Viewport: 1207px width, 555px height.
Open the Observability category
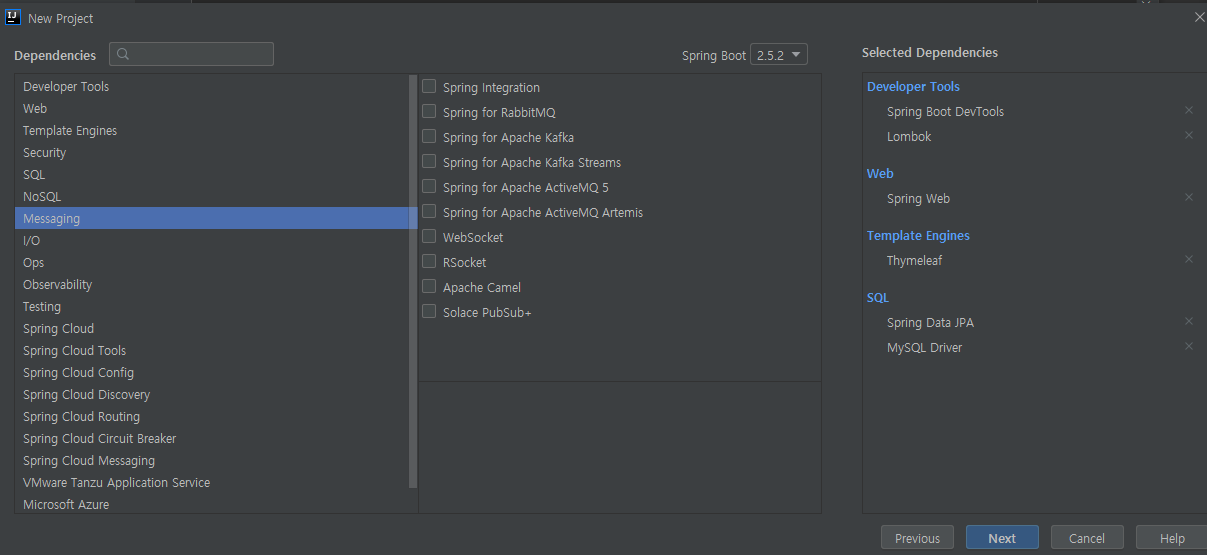coord(212,285)
